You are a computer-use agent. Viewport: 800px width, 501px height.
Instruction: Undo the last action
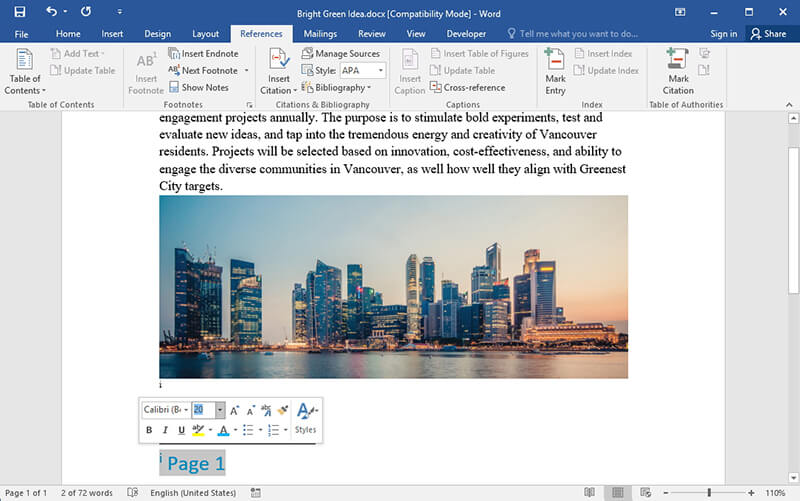(52, 11)
